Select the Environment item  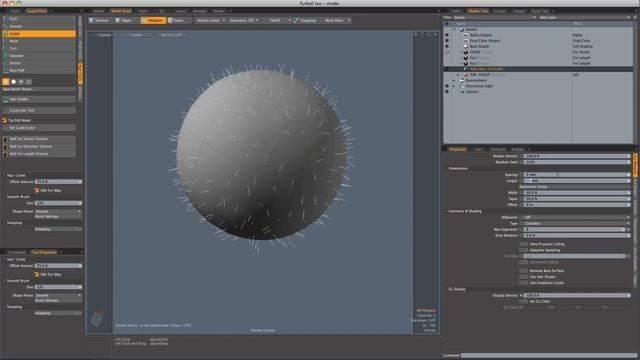click(476, 80)
